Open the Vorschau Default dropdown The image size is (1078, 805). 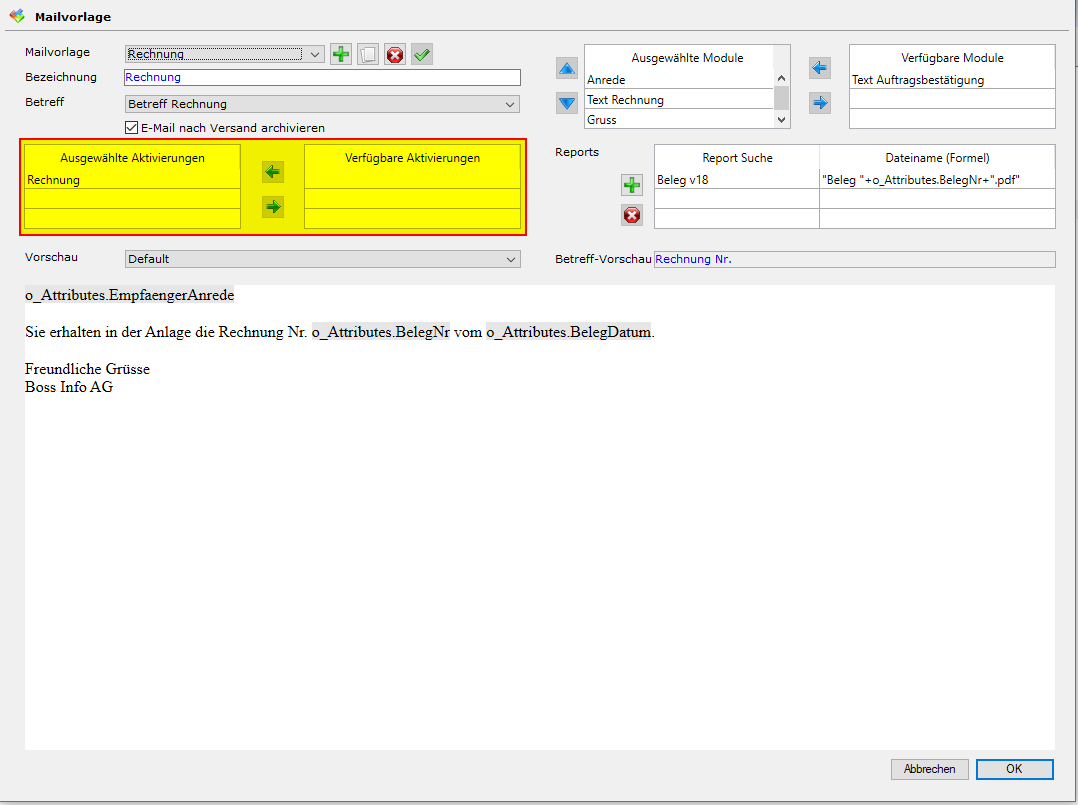coord(511,259)
